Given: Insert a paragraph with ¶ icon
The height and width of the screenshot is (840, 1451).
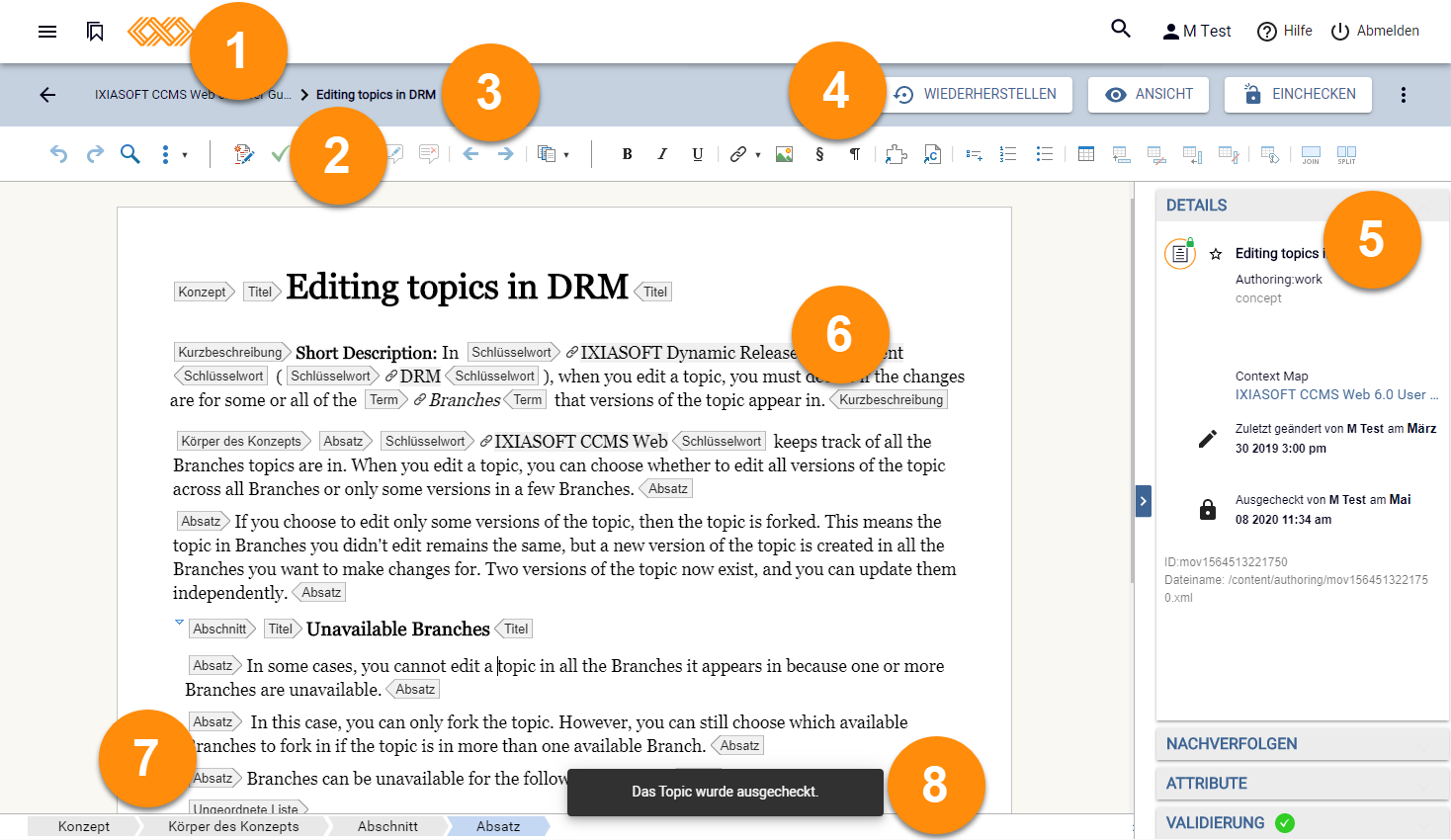Looking at the screenshot, I should pos(855,154).
